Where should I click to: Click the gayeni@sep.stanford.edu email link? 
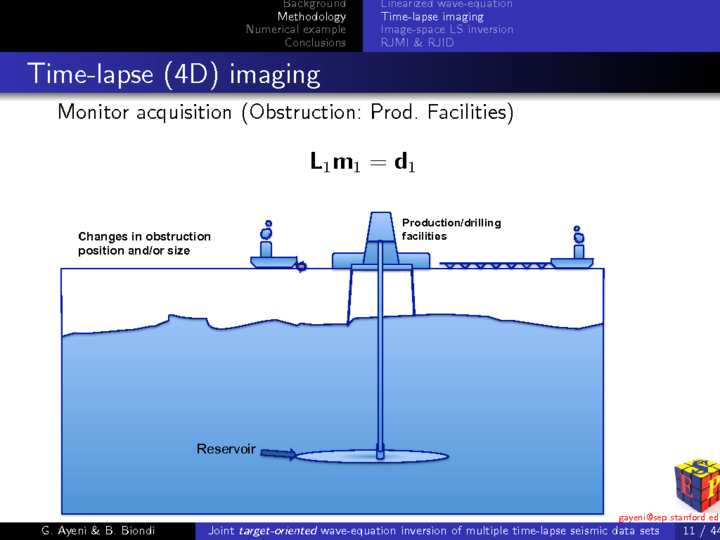[x=668, y=517]
